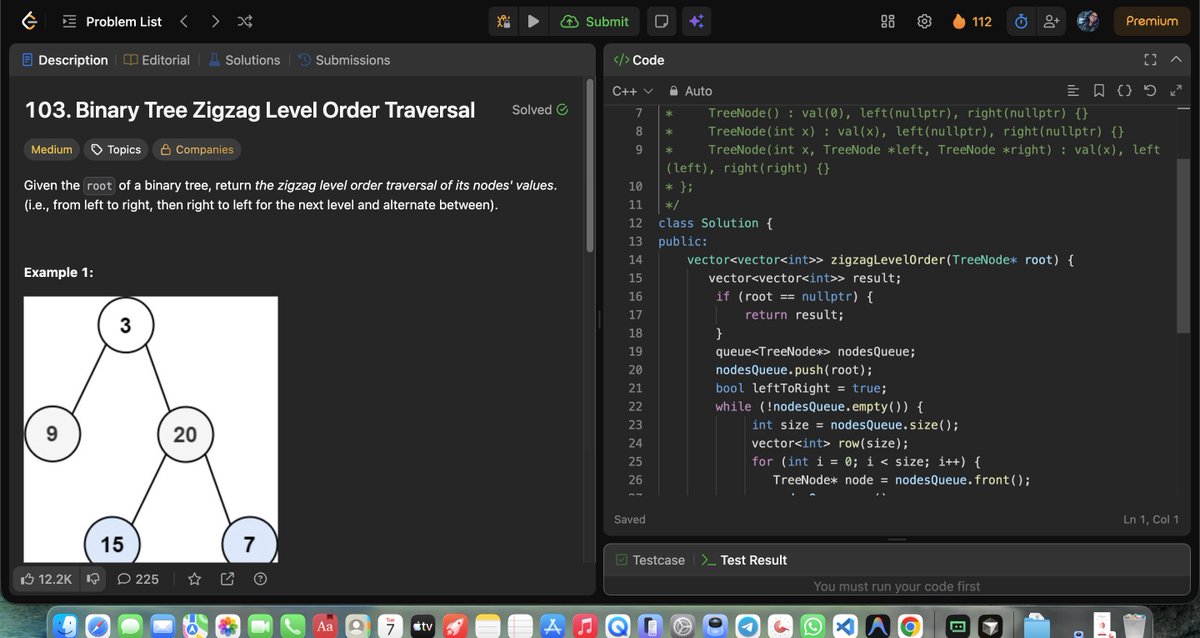This screenshot has width=1200, height=638.
Task: Open the settings gear icon
Action: [x=925, y=21]
